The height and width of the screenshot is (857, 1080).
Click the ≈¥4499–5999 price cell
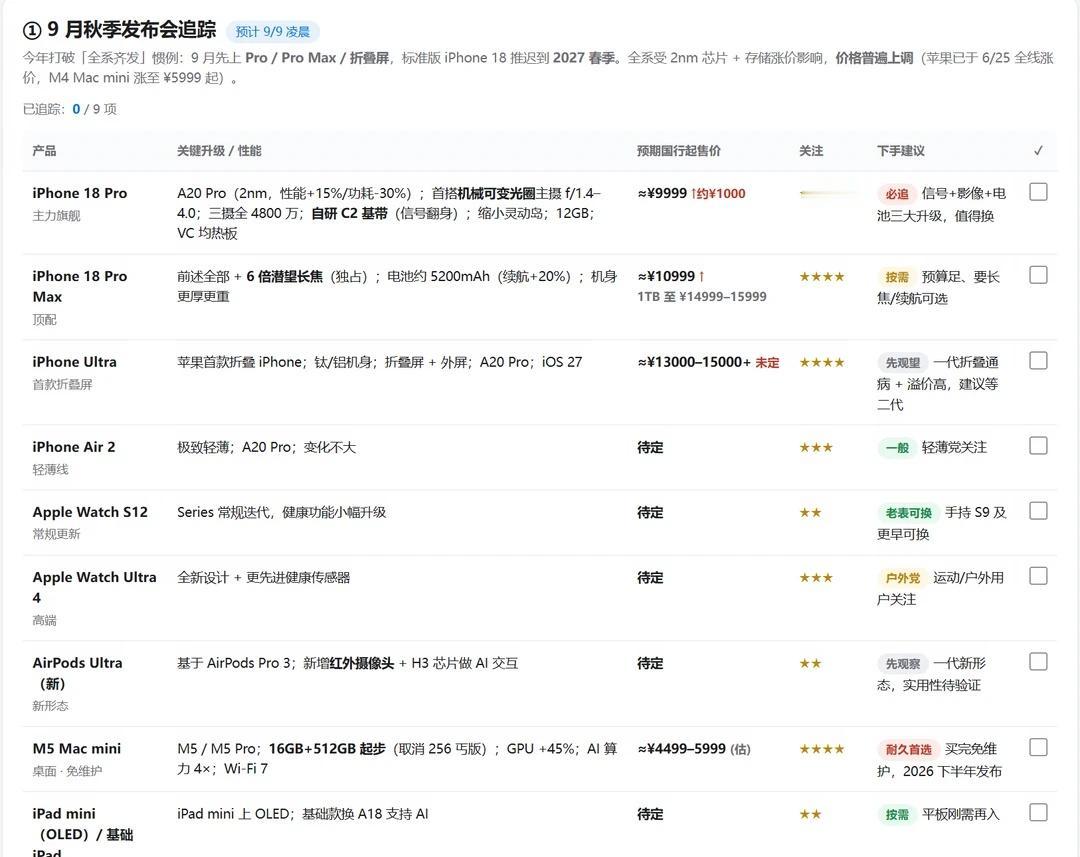681,749
